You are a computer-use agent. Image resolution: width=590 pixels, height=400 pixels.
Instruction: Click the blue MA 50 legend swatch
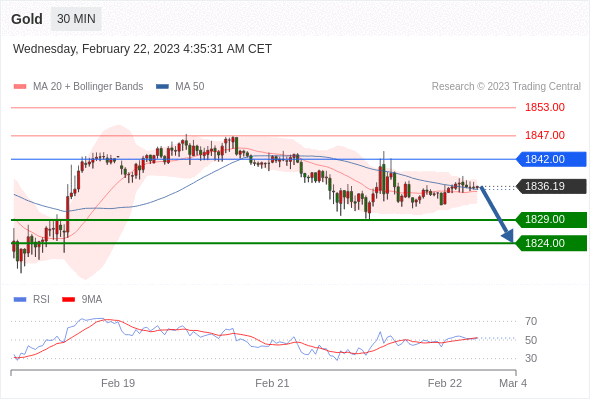tap(162, 87)
